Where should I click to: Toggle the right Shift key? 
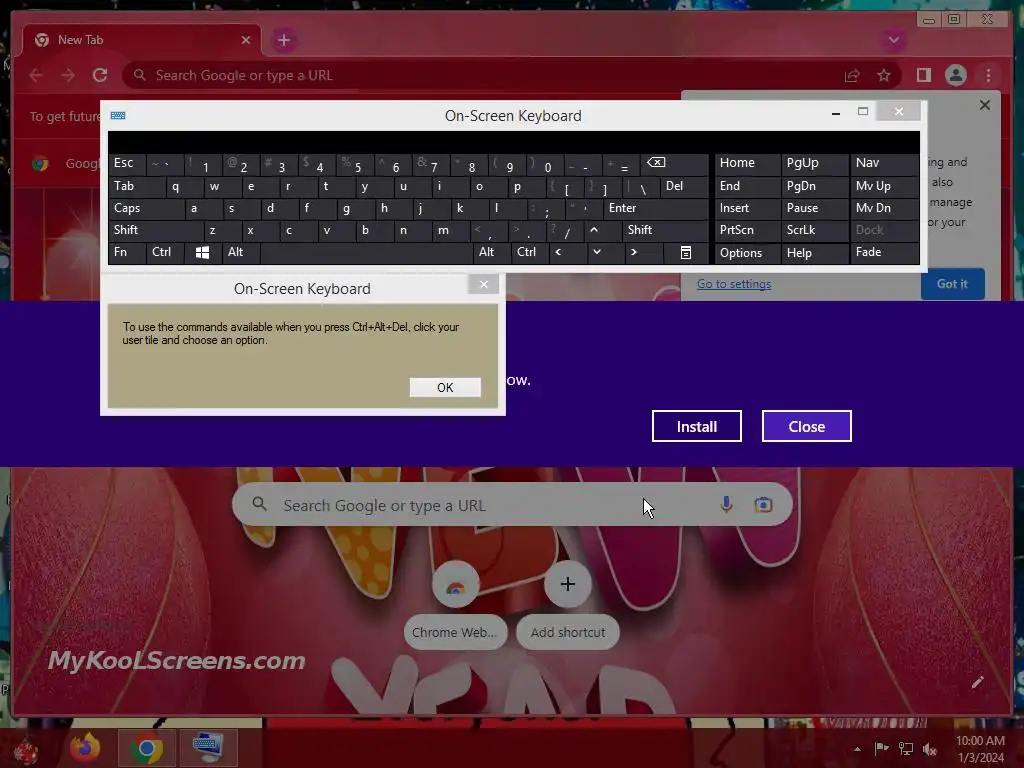(665, 230)
